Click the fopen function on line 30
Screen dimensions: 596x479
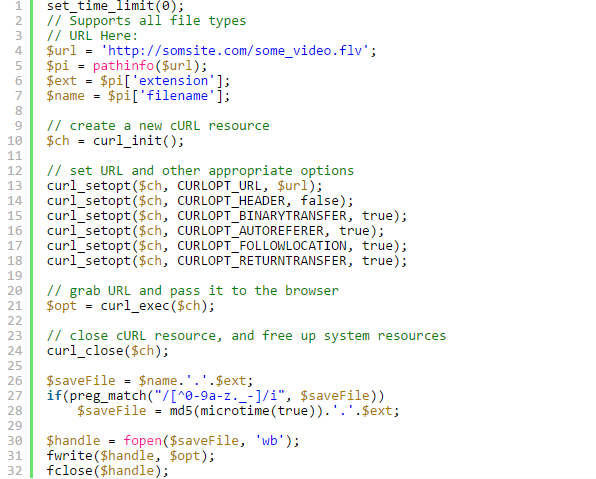point(142,441)
